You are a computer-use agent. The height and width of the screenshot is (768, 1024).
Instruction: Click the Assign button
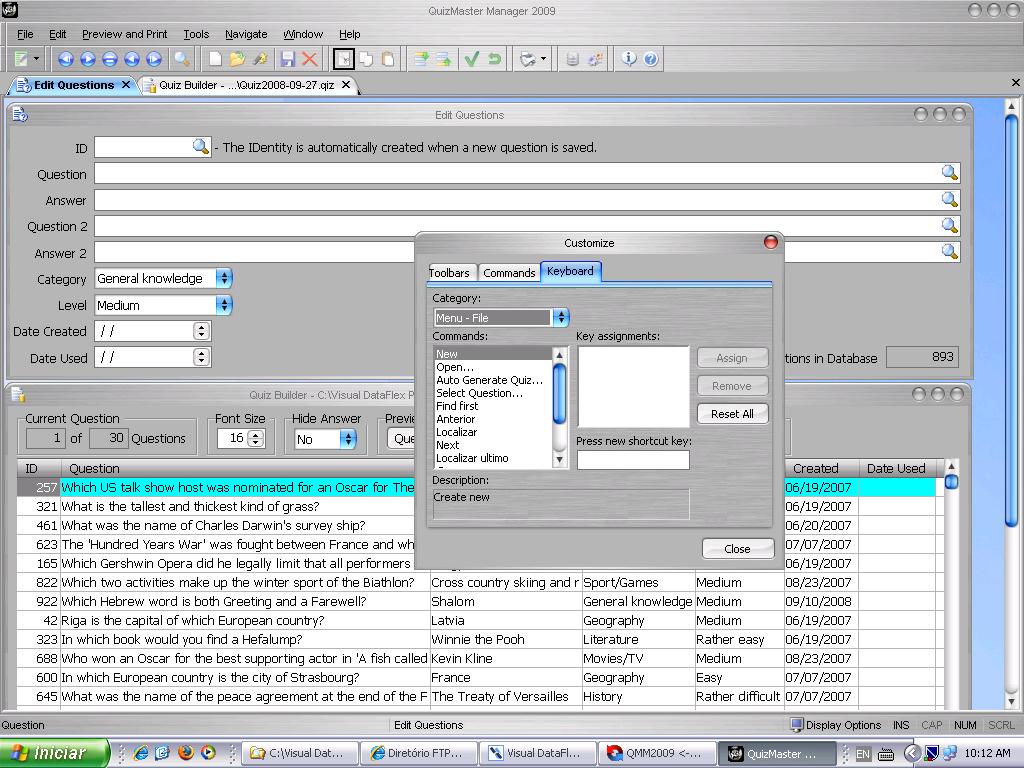732,358
